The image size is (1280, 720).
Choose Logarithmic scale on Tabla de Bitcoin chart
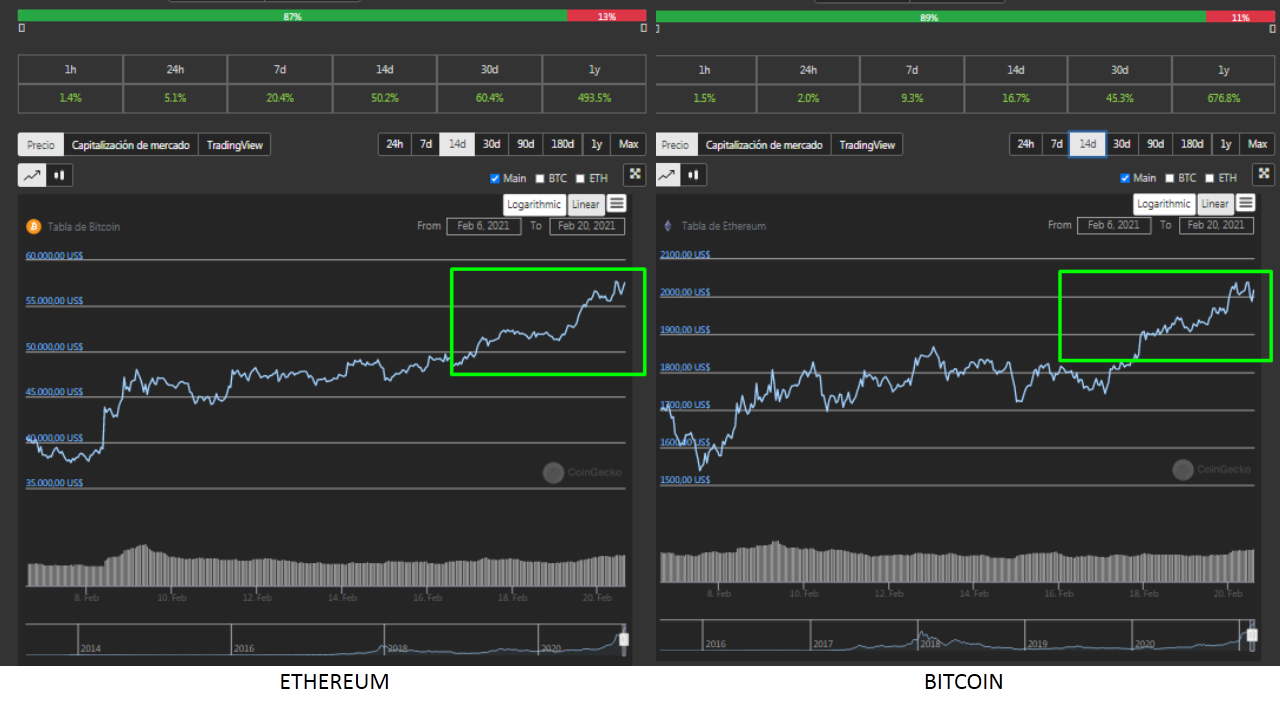(x=534, y=204)
